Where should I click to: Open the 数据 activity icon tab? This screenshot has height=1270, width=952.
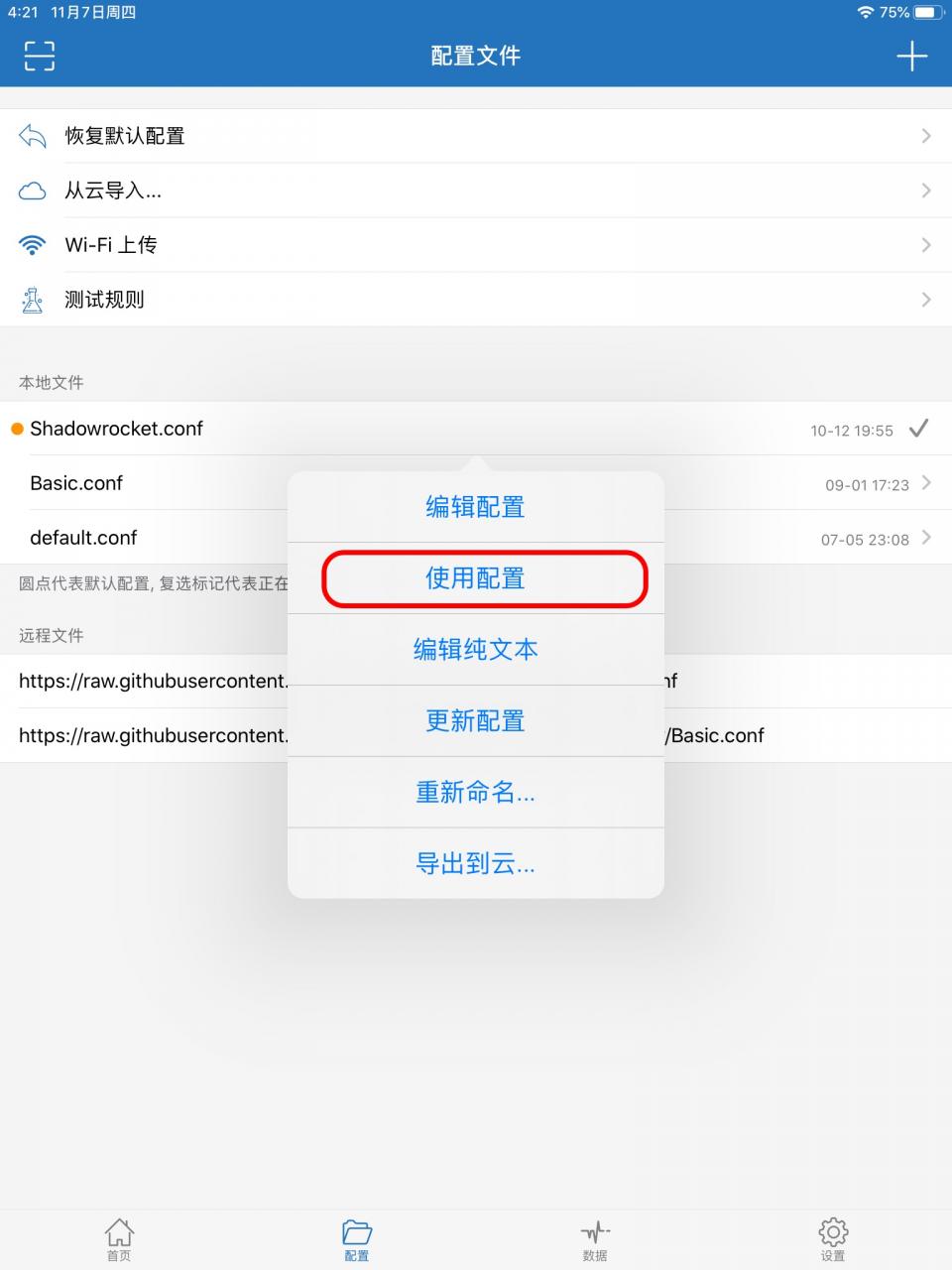pos(595,1240)
